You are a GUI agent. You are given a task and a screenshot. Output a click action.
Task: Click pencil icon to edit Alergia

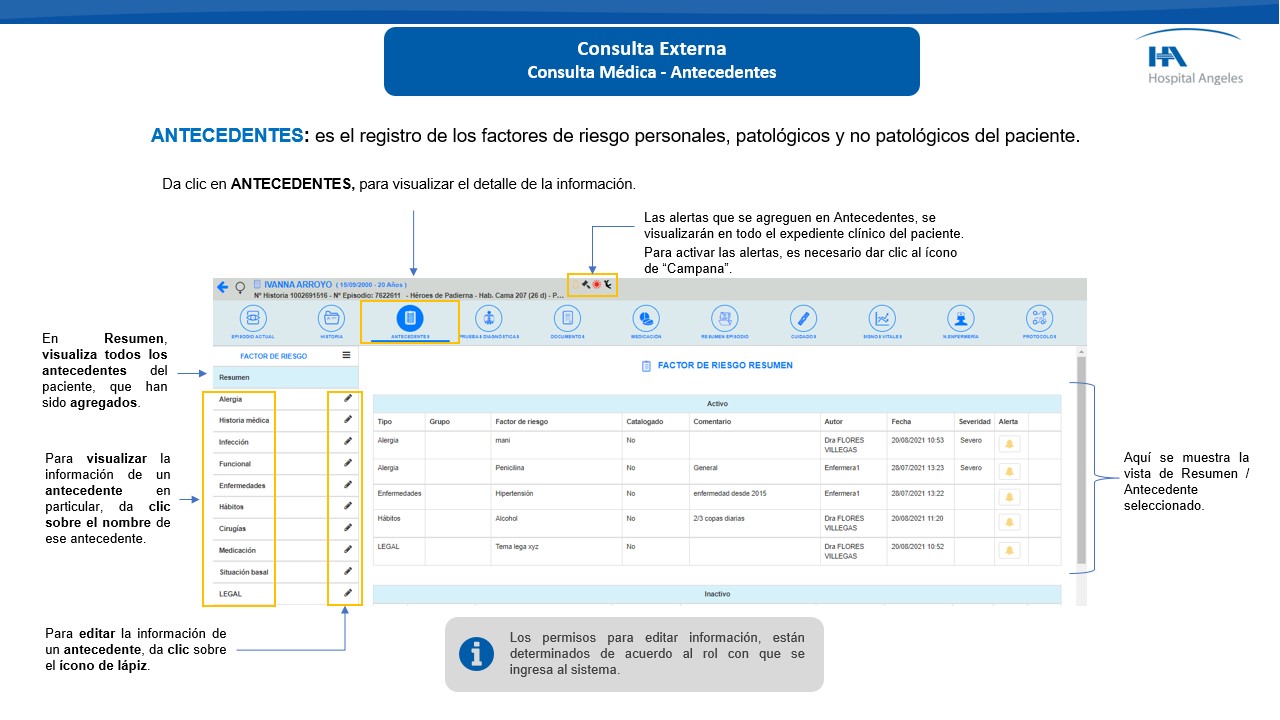coord(348,399)
